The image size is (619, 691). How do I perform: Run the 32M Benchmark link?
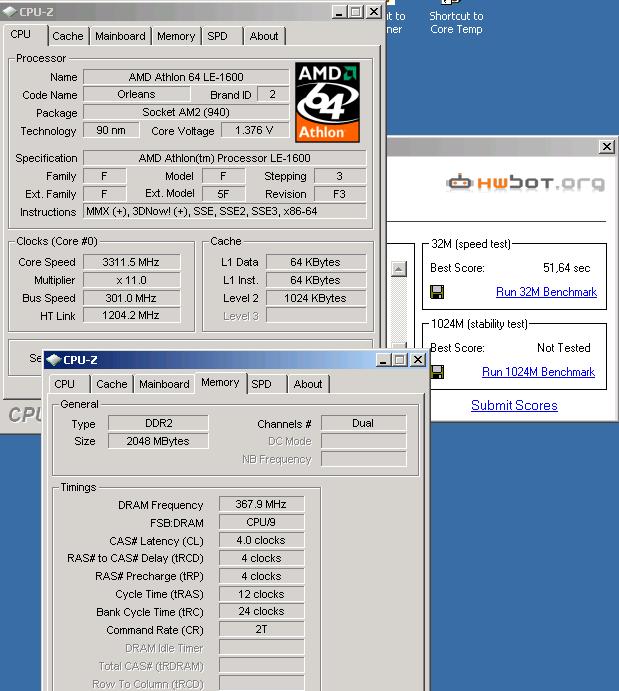coord(546,292)
